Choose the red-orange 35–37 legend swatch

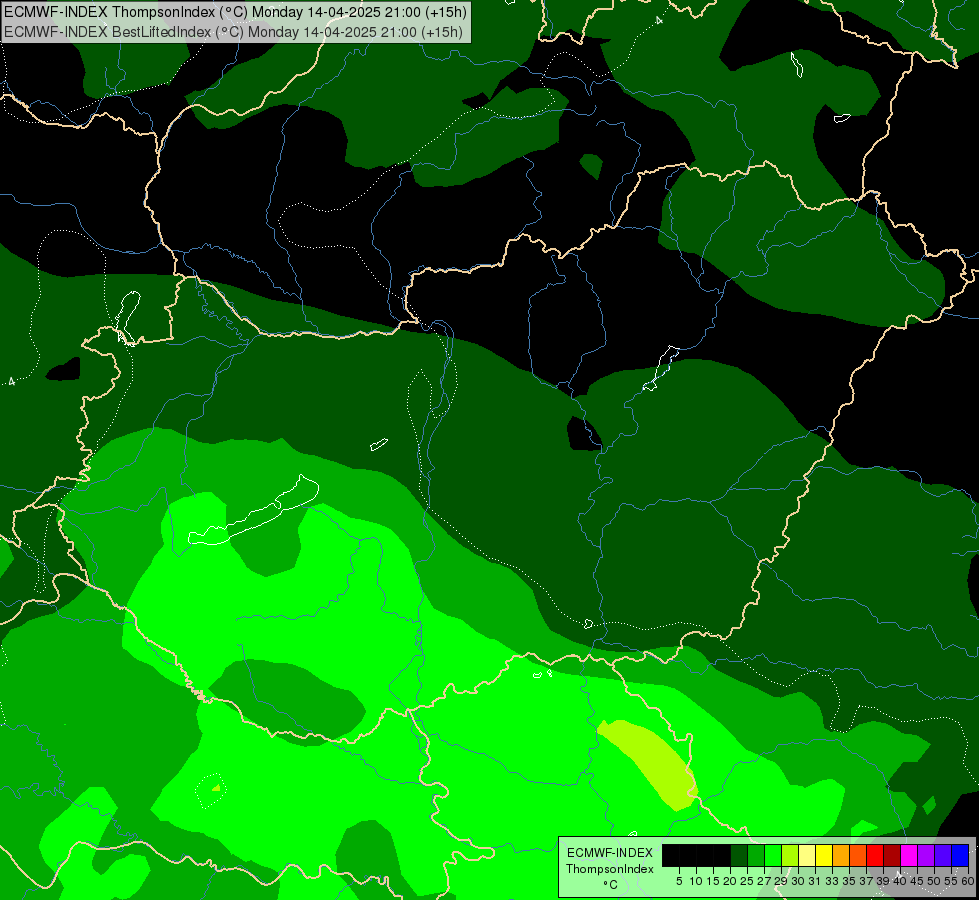pyautogui.click(x=858, y=855)
